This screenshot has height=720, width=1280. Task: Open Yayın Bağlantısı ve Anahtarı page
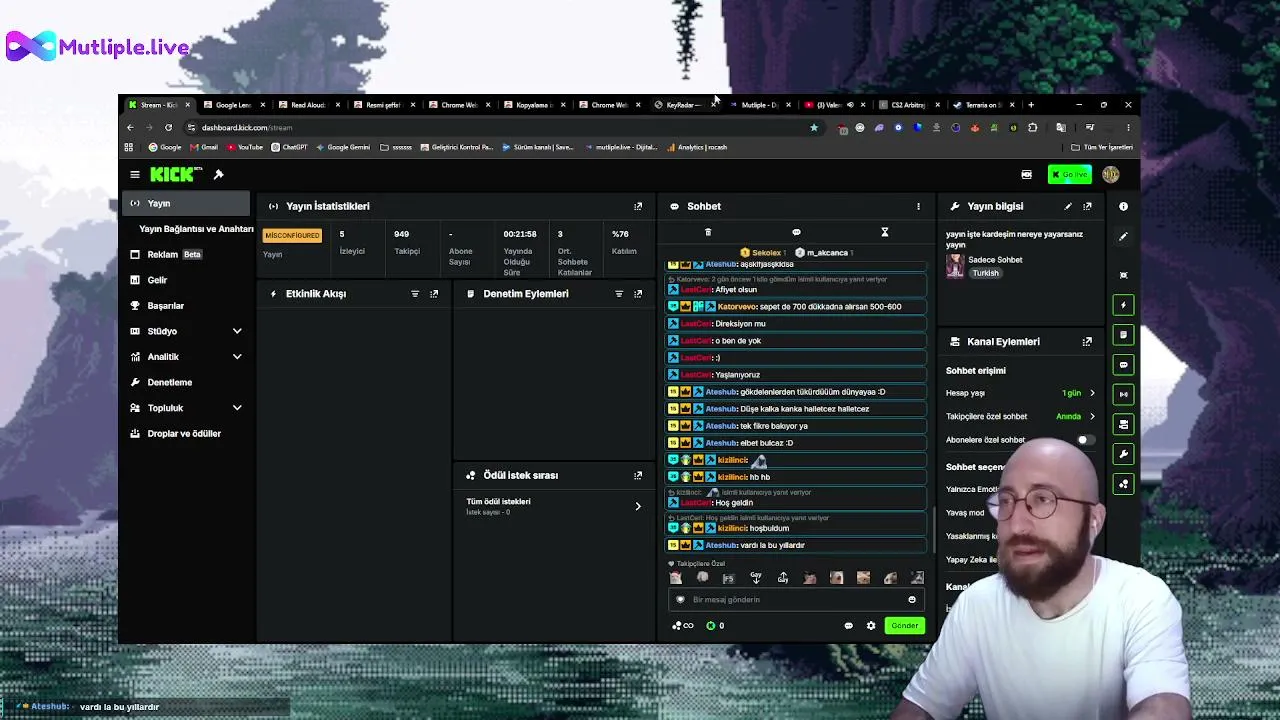(196, 229)
